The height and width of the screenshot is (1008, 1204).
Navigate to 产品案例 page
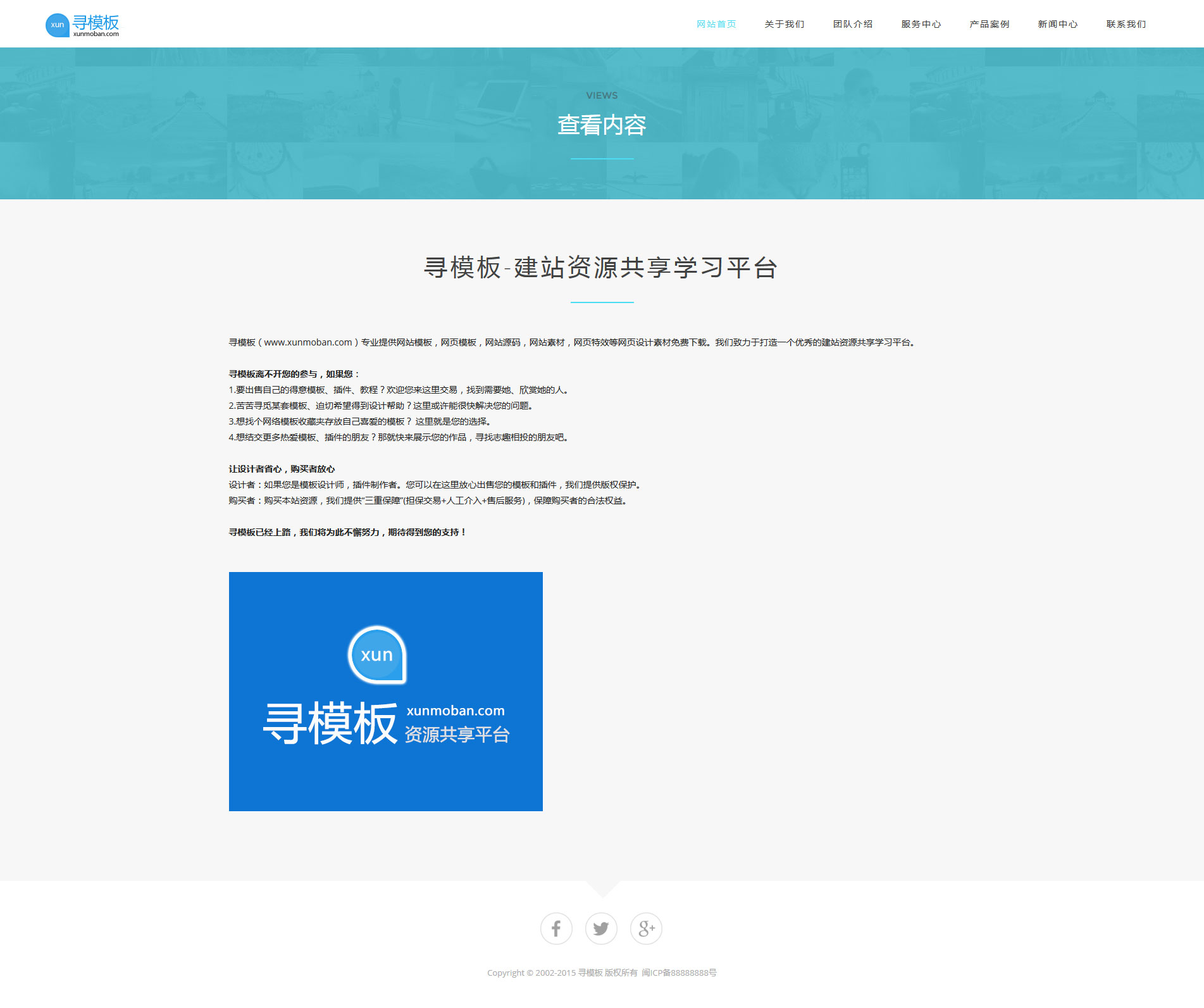click(990, 24)
